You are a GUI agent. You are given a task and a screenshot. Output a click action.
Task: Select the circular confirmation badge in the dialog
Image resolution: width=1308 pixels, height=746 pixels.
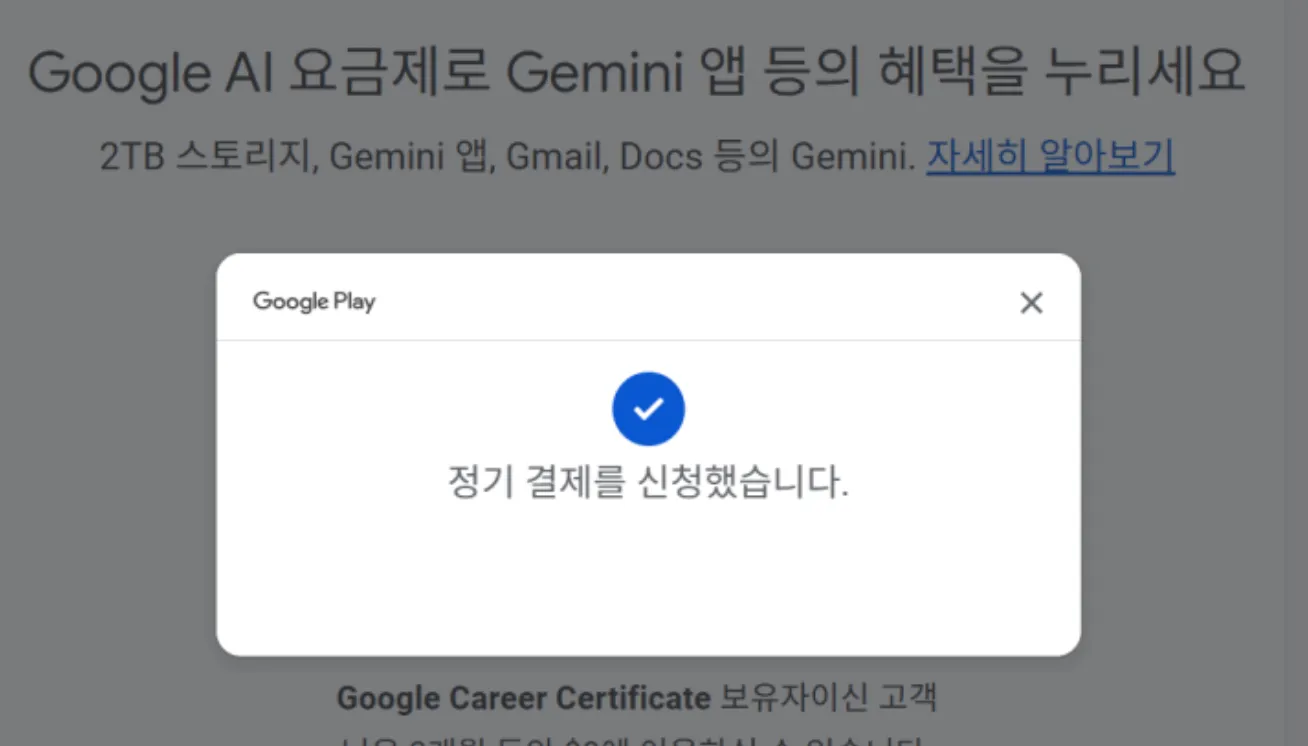[648, 408]
